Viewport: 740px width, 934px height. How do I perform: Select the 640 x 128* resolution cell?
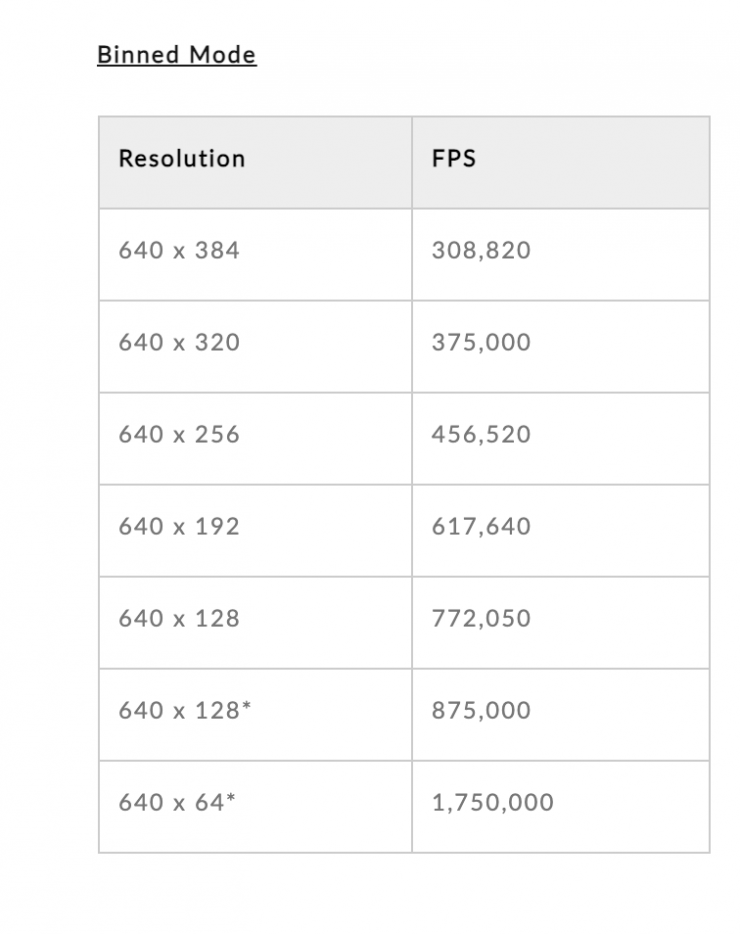click(184, 711)
